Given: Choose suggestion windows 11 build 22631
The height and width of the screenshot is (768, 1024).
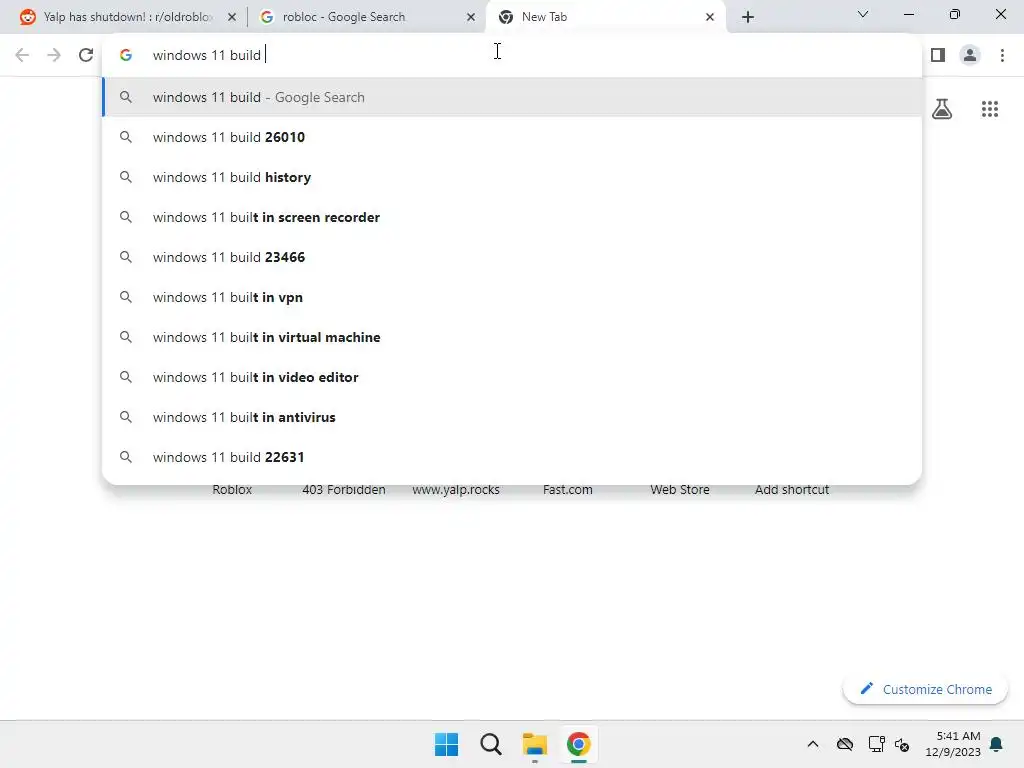Looking at the screenshot, I should pyautogui.click(x=512, y=457).
